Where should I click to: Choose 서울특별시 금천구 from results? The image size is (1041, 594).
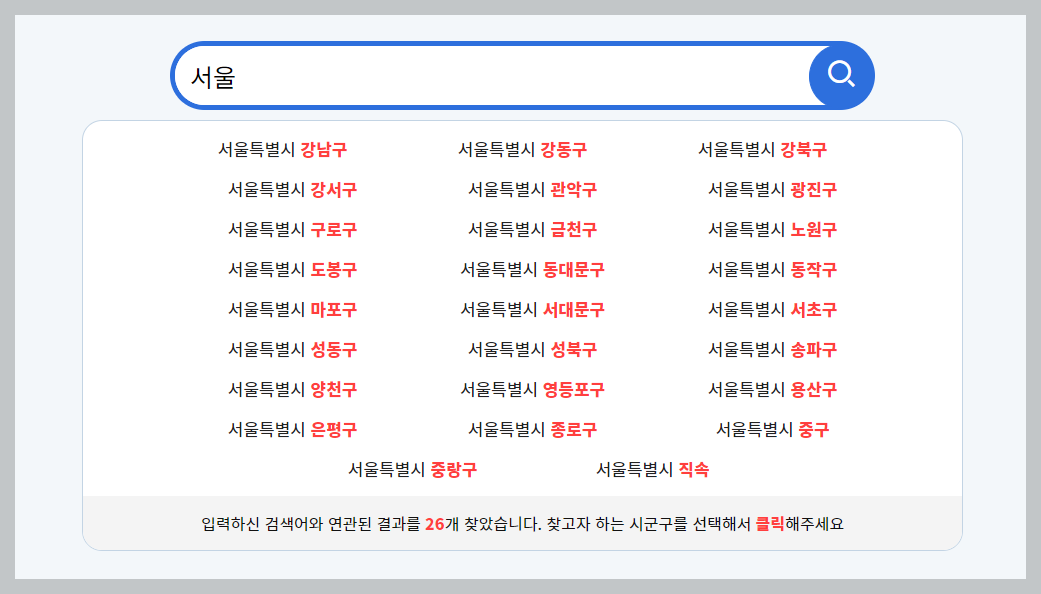pos(532,230)
